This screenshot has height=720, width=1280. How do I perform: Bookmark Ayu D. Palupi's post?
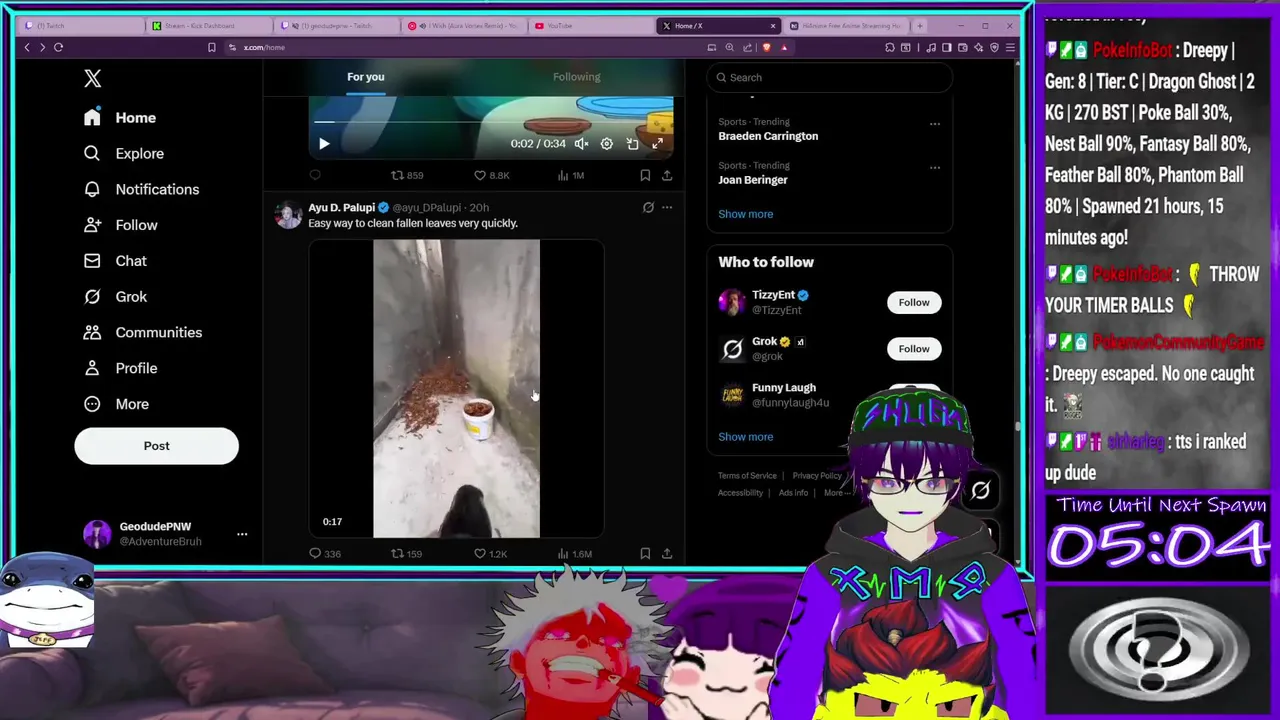click(645, 553)
